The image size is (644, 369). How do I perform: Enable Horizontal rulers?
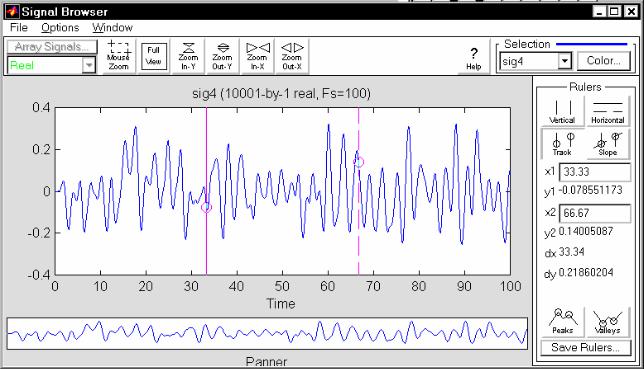tap(607, 110)
